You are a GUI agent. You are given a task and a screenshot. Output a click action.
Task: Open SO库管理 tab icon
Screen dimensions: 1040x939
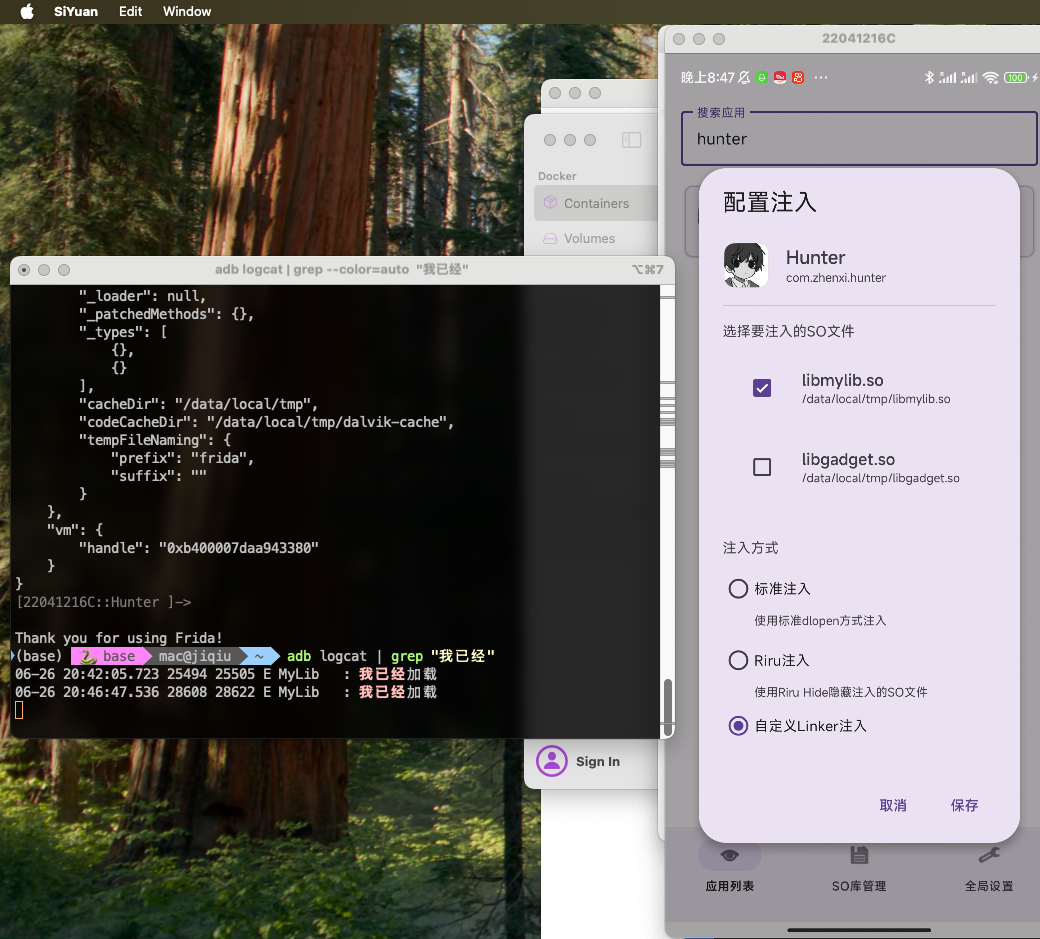[x=859, y=856]
